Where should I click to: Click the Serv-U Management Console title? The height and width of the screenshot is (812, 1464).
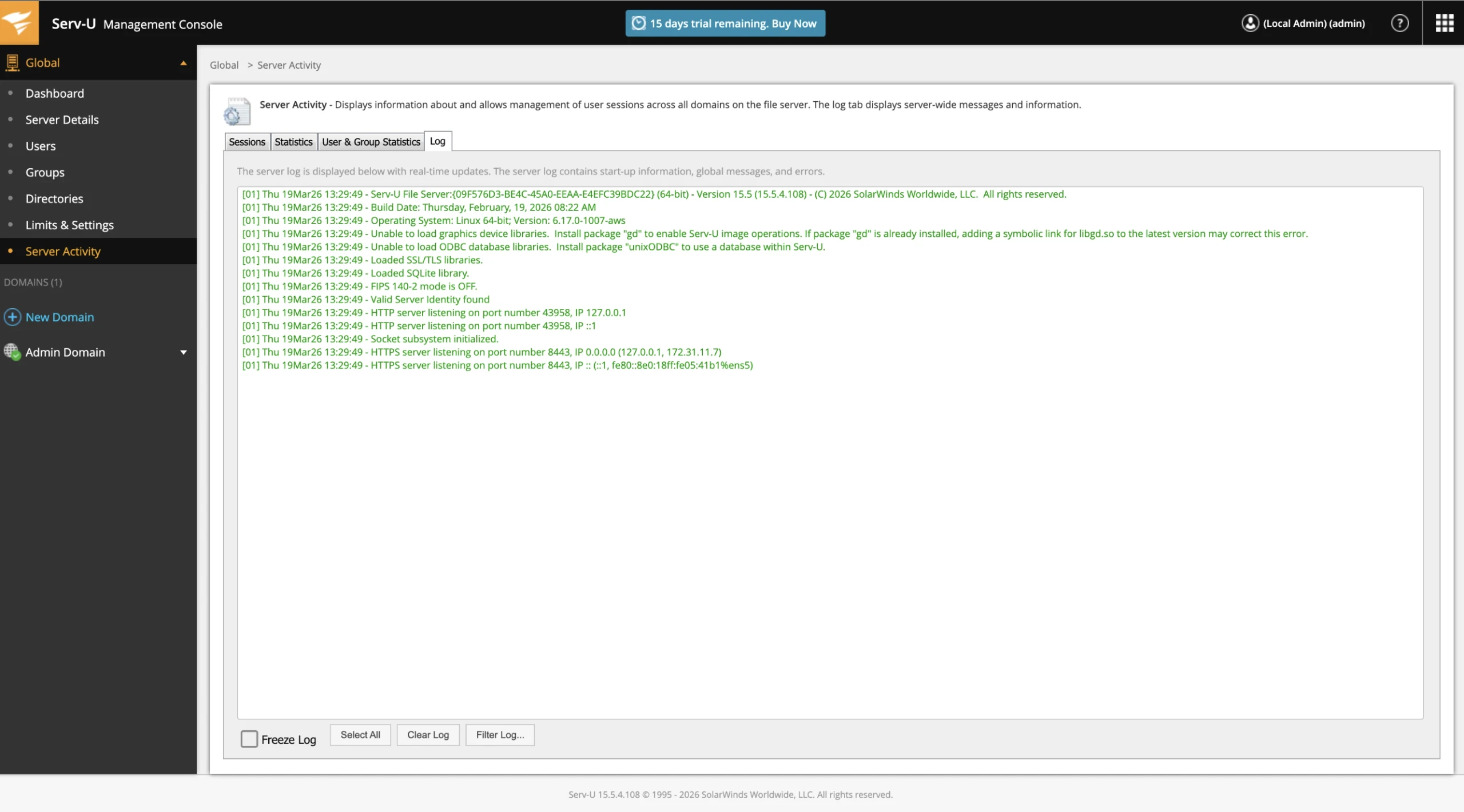(x=137, y=23)
